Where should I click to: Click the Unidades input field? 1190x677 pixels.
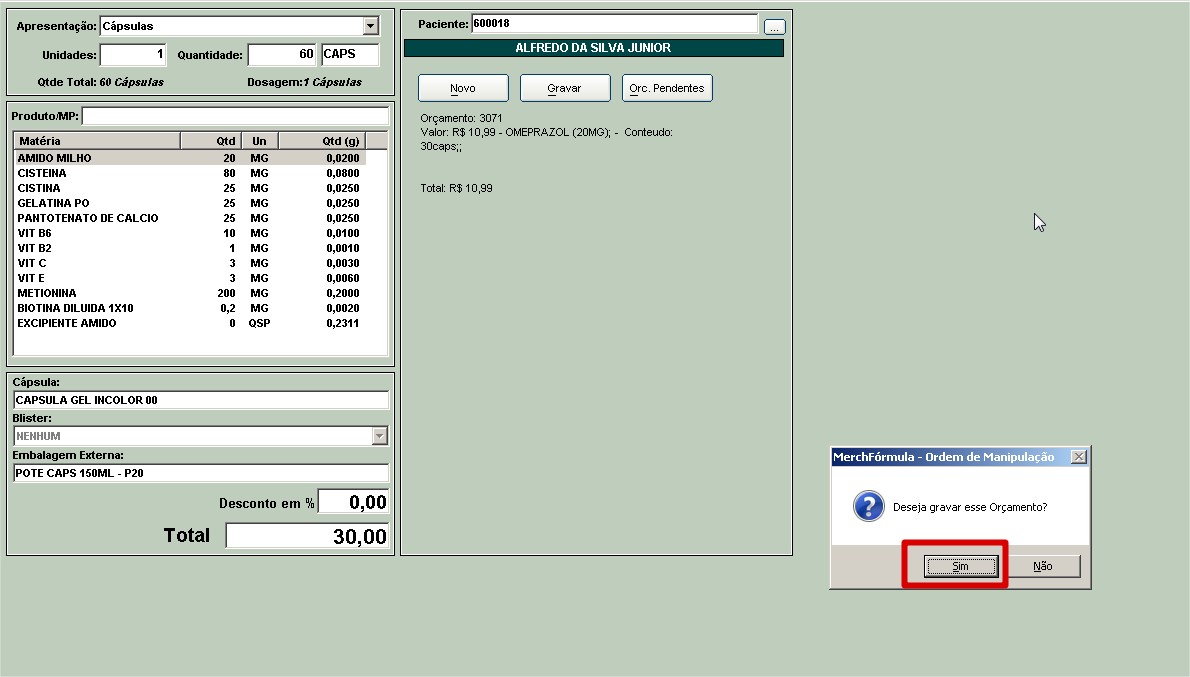click(x=134, y=54)
